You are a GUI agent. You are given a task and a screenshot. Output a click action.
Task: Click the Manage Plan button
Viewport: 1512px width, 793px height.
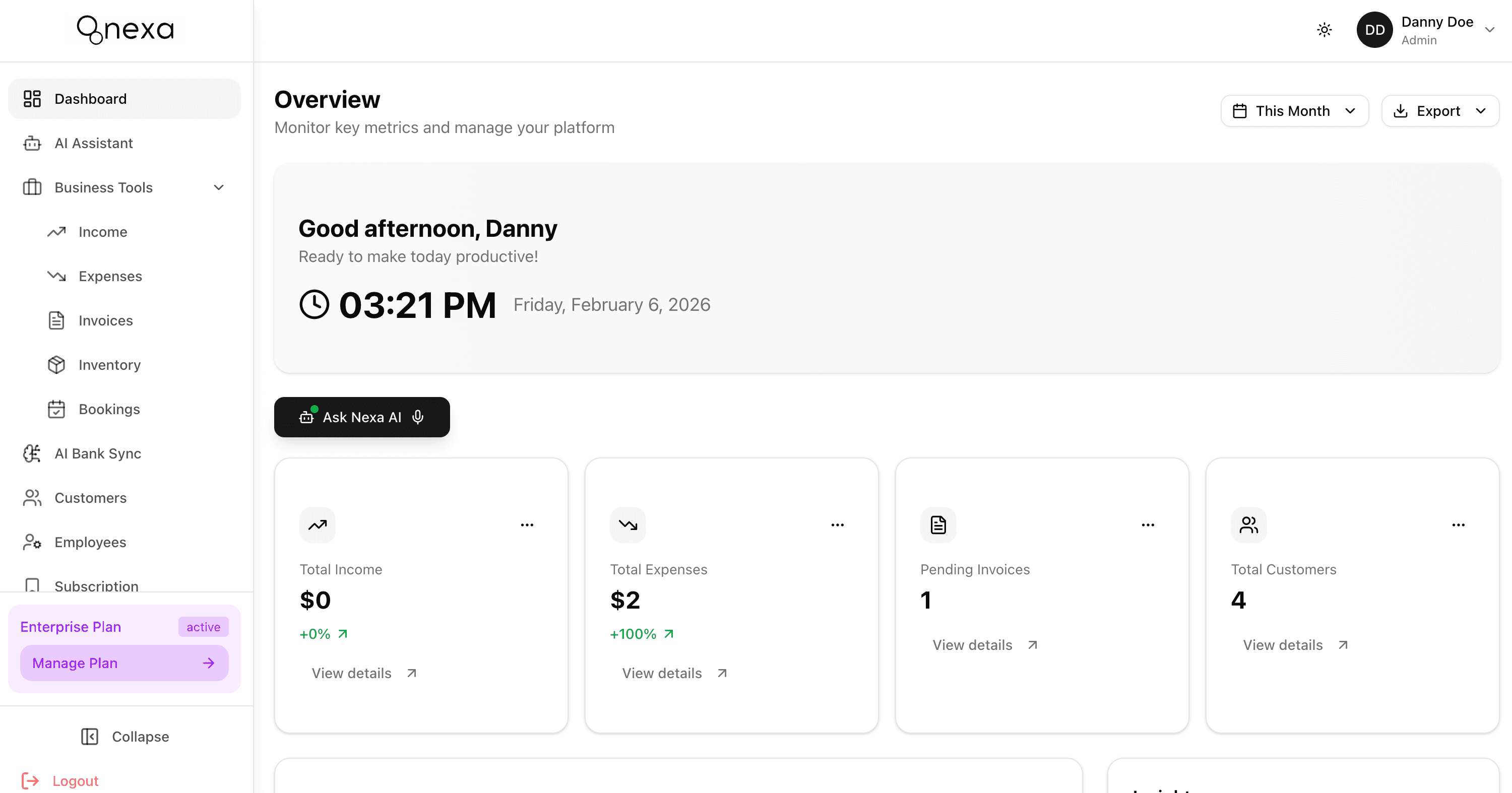click(124, 663)
